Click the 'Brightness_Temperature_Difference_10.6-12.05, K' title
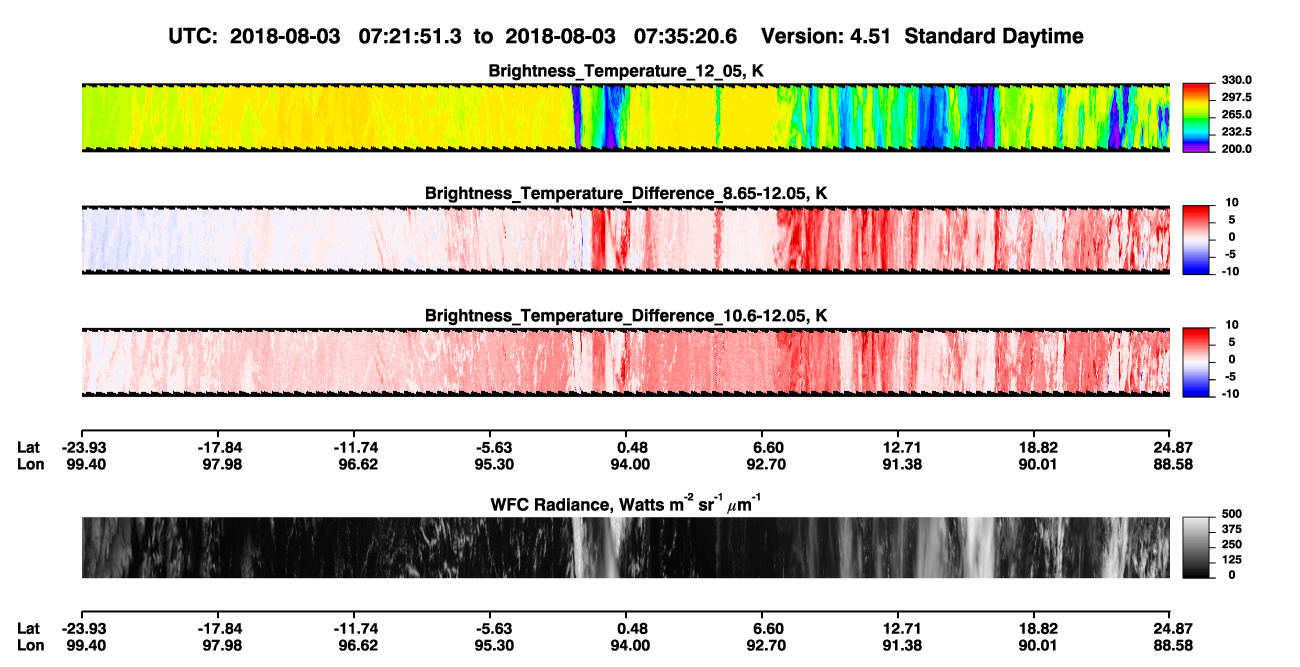 coord(626,316)
